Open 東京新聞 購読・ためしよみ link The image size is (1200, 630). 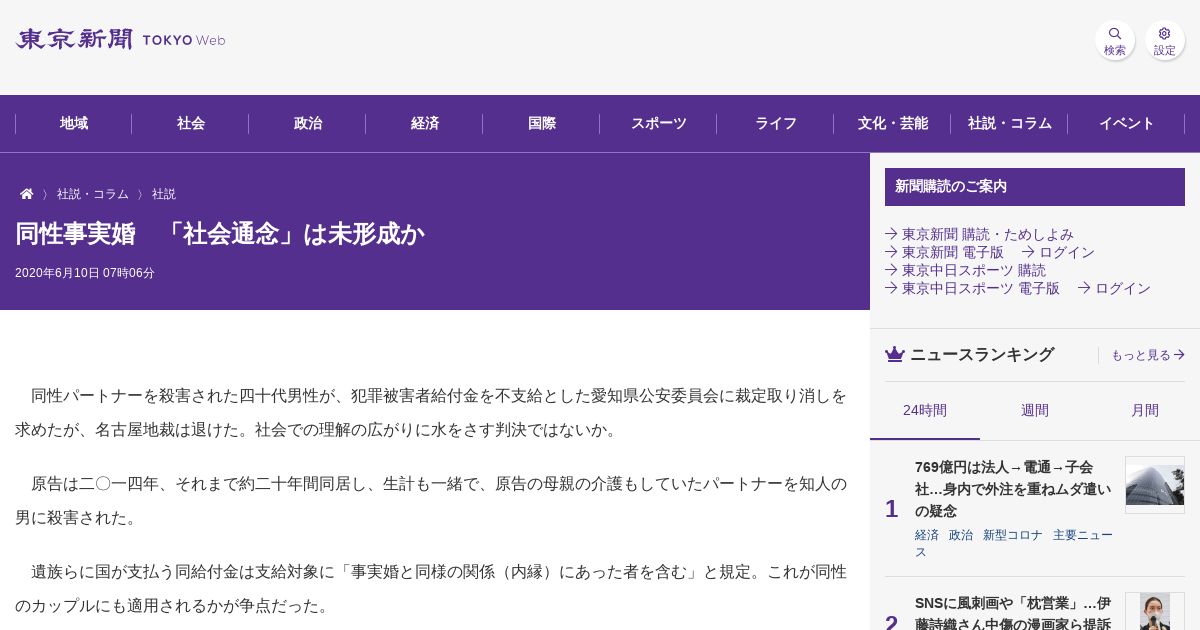point(979,234)
